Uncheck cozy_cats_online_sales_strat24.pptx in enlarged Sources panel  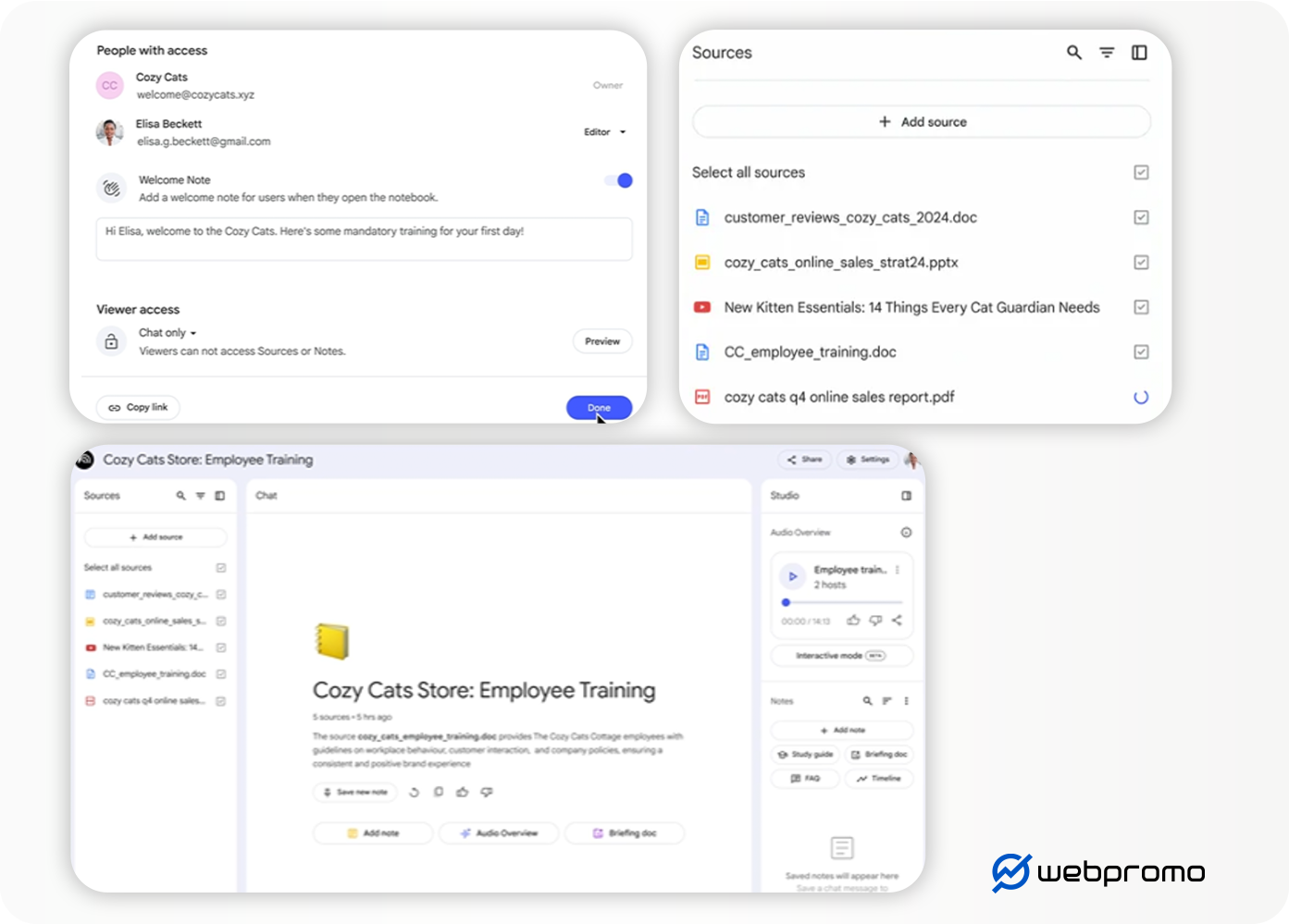coord(1141,263)
